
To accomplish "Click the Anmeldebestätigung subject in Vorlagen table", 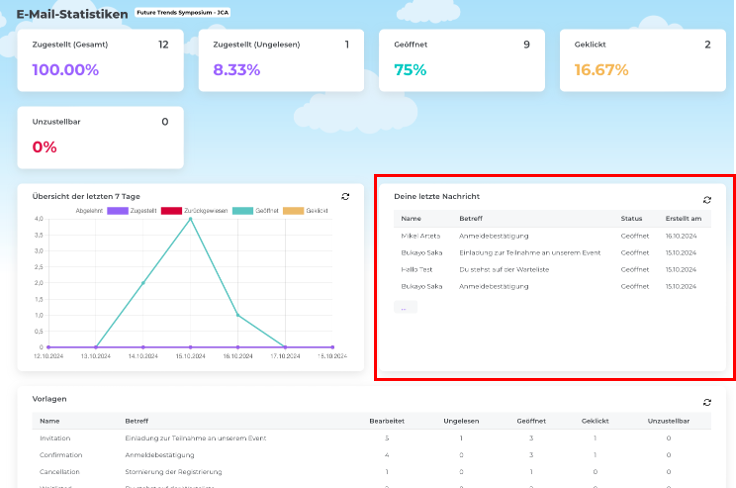I will pyautogui.click(x=160, y=455).
